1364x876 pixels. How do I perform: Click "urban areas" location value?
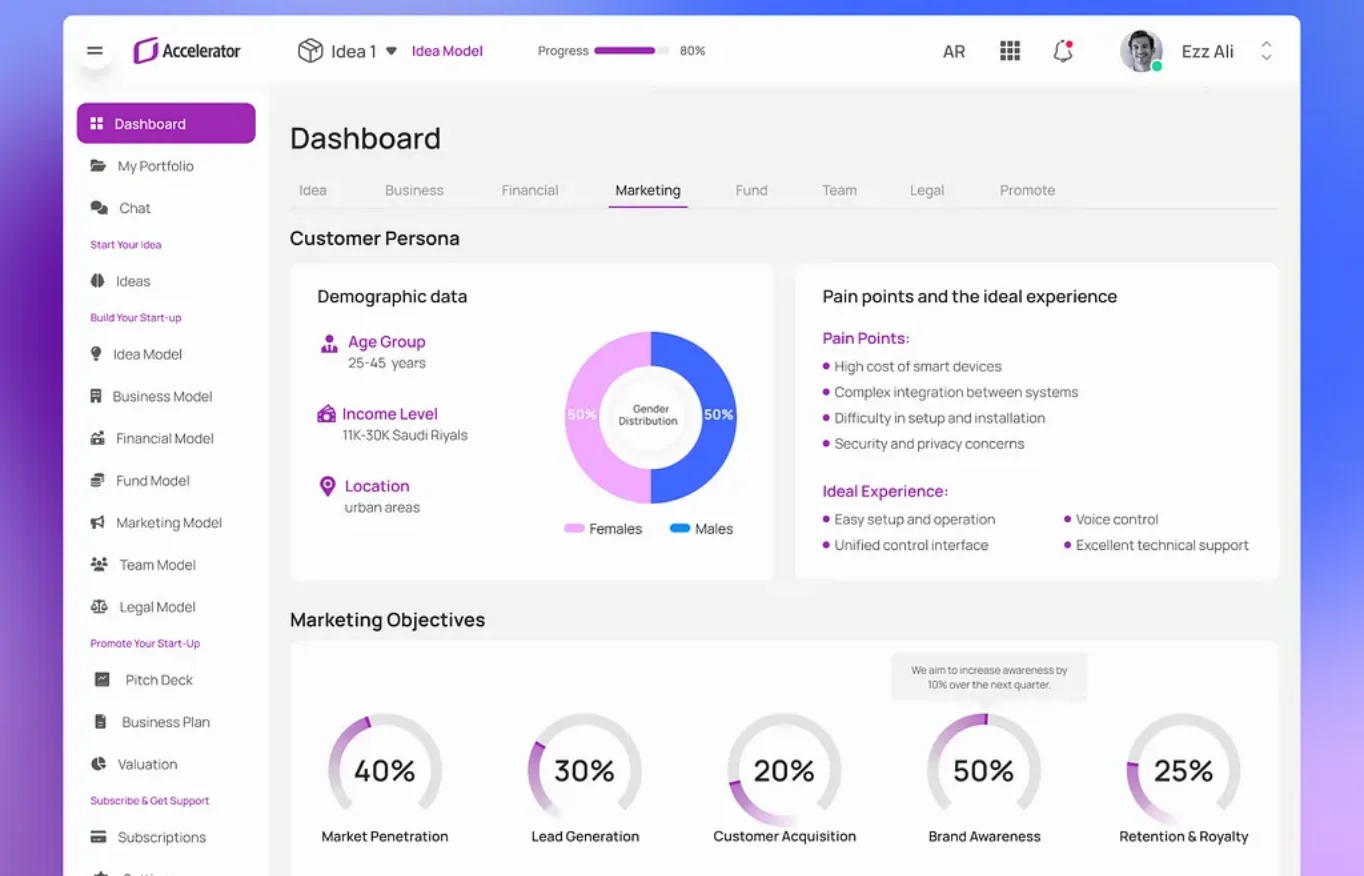382,507
